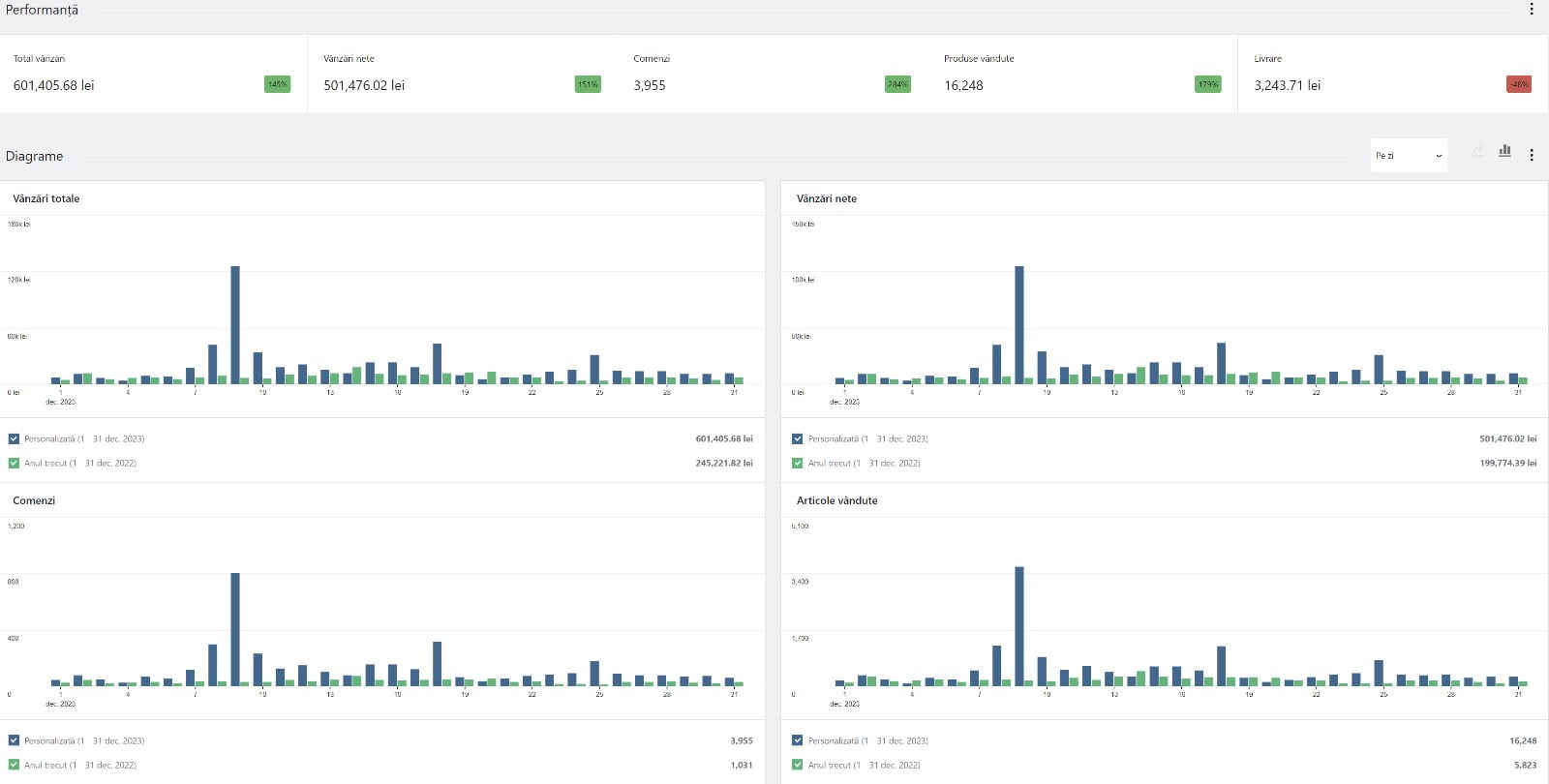This screenshot has height=784, width=1549.
Task: Click the tallest bar in Vânzări totale chart
Action: 235,324
